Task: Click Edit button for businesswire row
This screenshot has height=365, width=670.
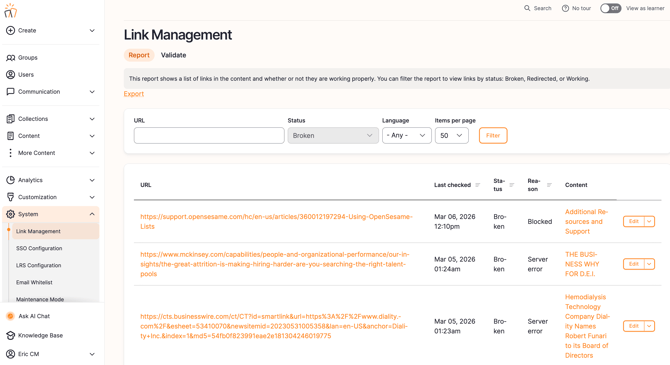Action: [x=634, y=326]
